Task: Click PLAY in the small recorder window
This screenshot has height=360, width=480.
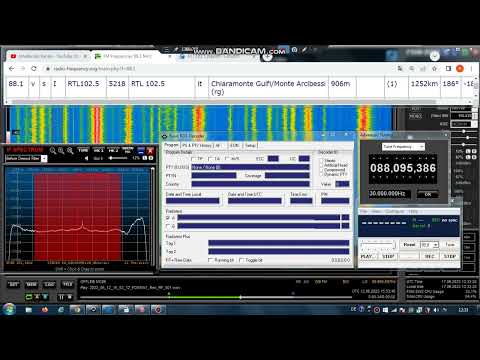Action: pyautogui.click(x=368, y=256)
